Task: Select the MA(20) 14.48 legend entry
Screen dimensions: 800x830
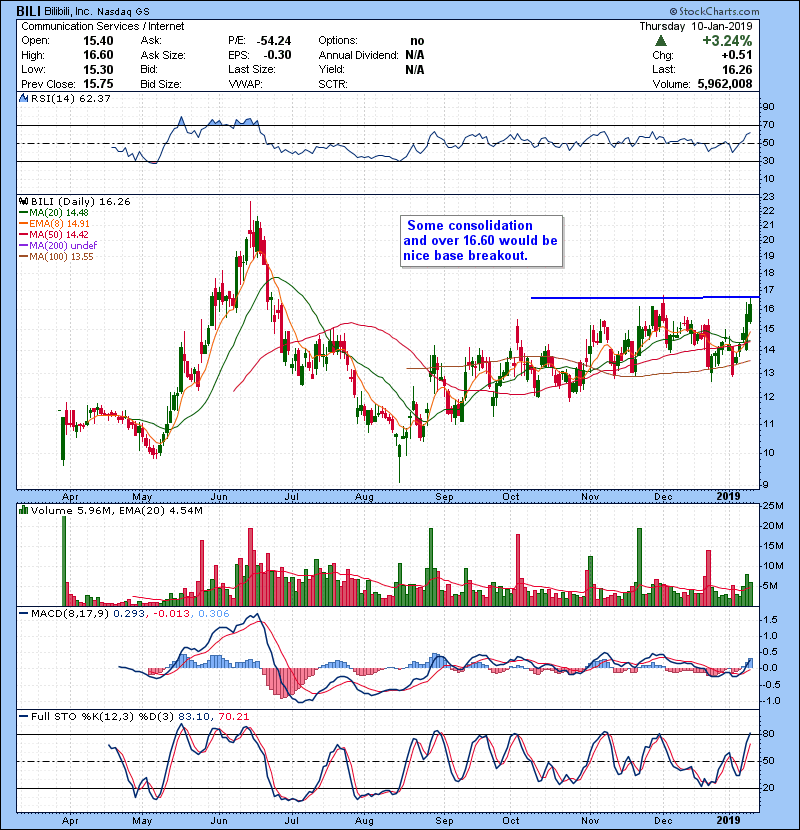Action: pyautogui.click(x=54, y=212)
